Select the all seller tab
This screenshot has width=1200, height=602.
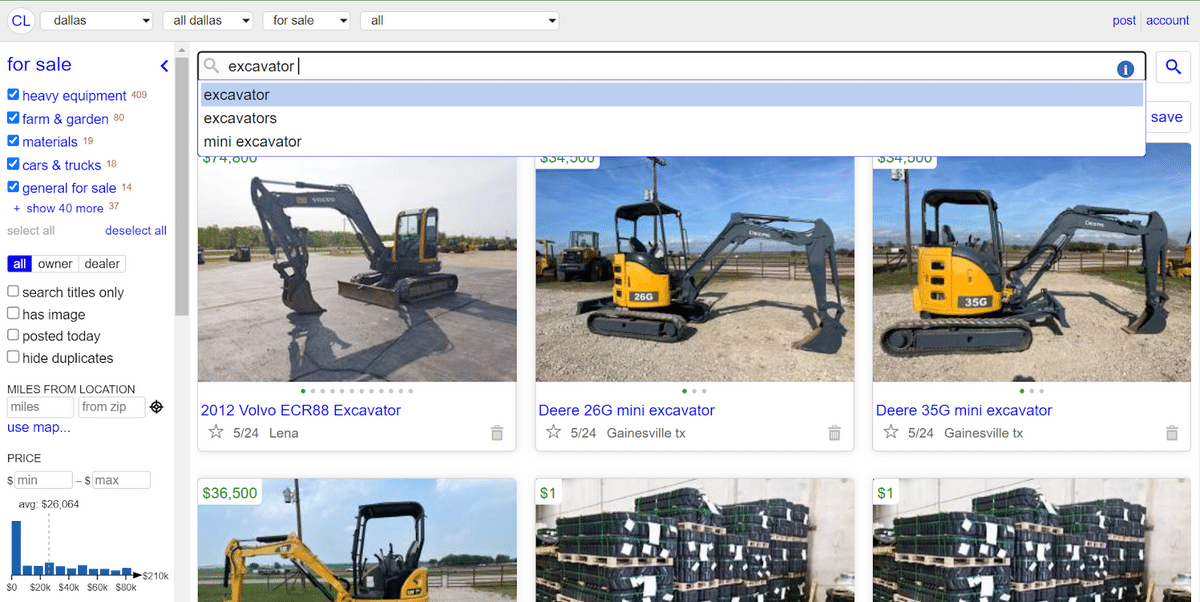coord(19,264)
